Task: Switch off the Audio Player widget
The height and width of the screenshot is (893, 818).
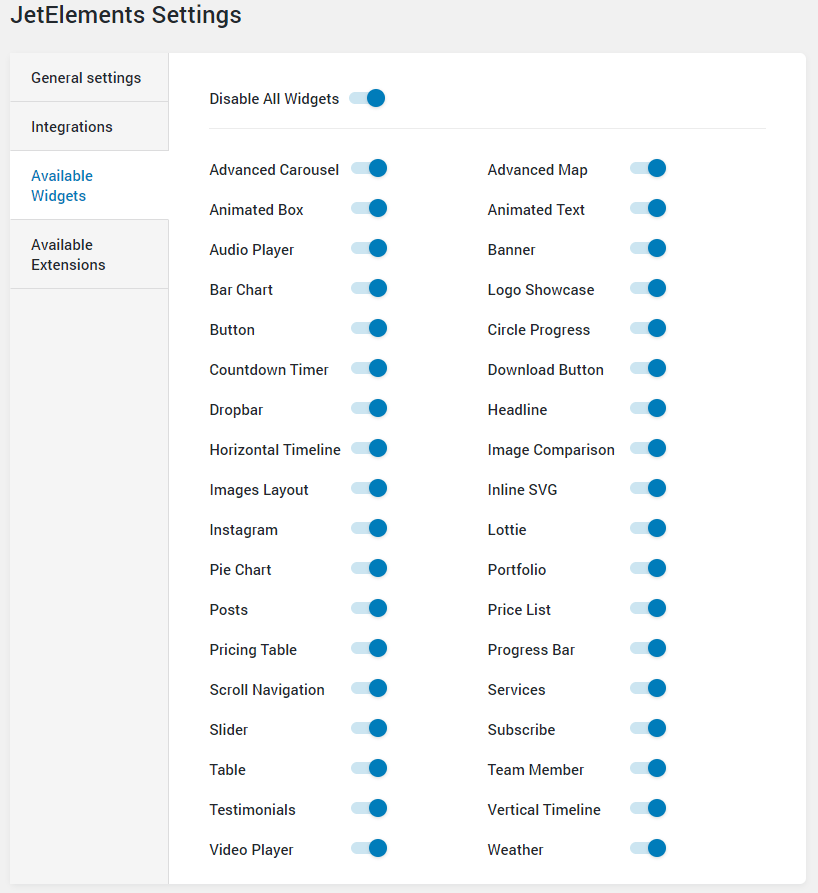Action: tap(368, 249)
